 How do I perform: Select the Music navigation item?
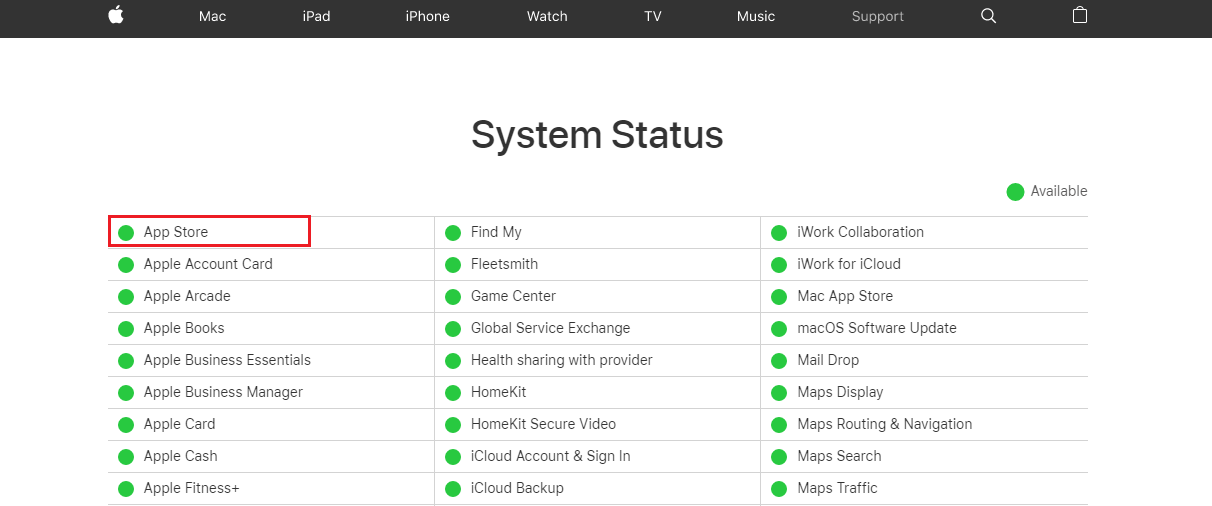coord(755,16)
